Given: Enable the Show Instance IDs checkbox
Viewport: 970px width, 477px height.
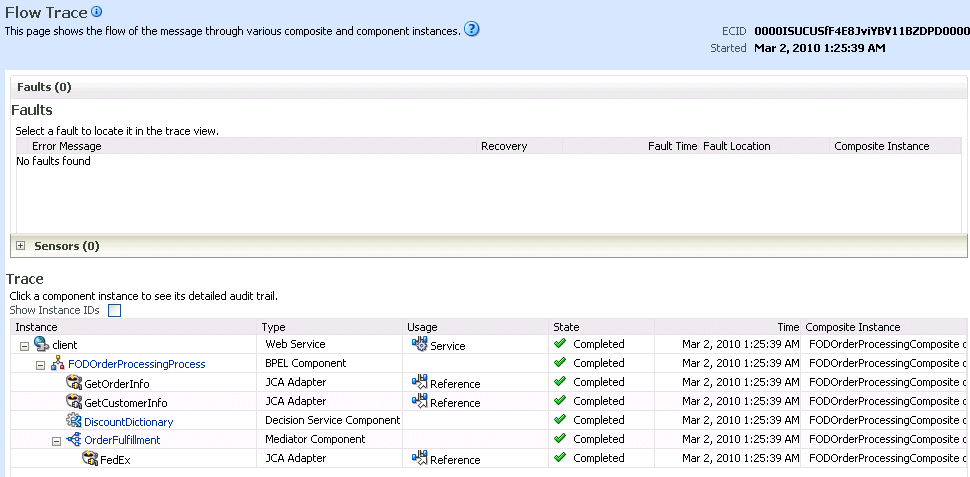Looking at the screenshot, I should [114, 311].
